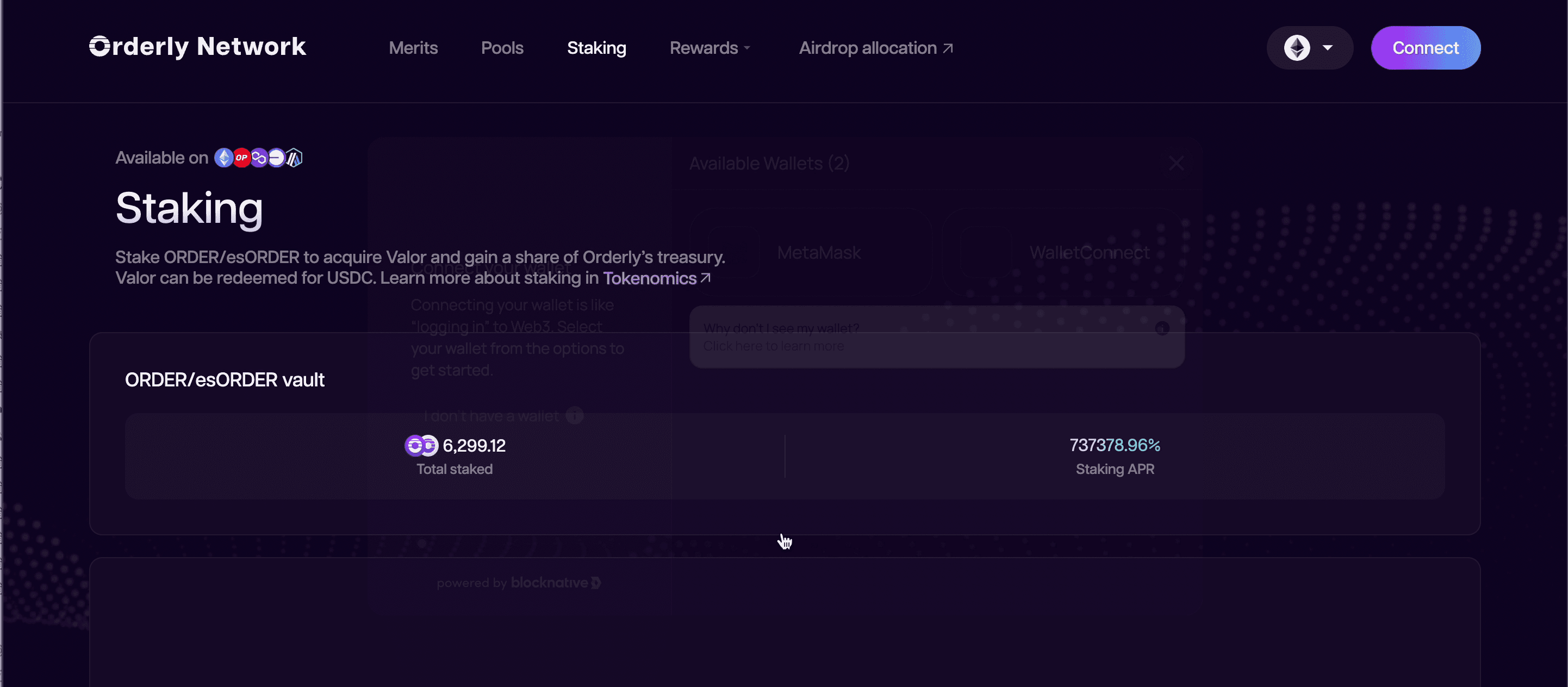The height and width of the screenshot is (687, 1568).
Task: Click the 737378.96% staking APR value
Action: [1115, 445]
